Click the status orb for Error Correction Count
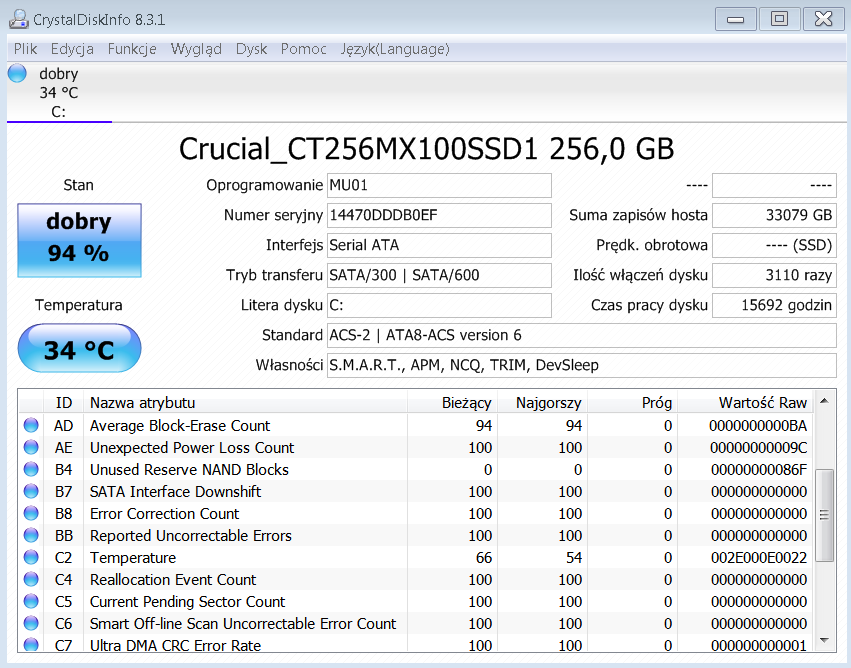The width and height of the screenshot is (851, 668). pyautogui.click(x=31, y=513)
